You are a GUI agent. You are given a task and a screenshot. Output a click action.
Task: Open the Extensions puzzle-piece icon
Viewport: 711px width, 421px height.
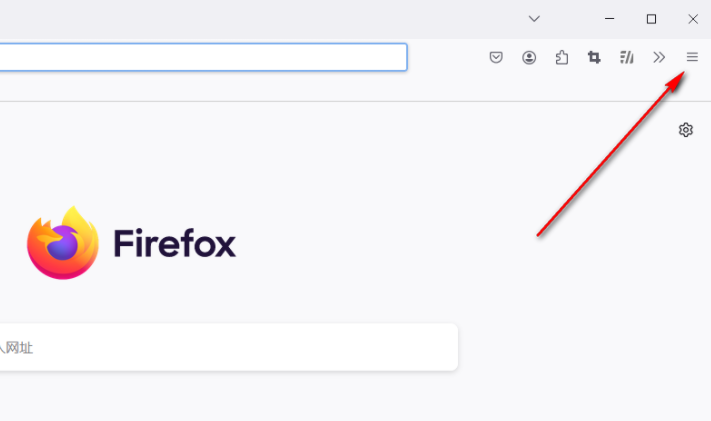(x=562, y=57)
